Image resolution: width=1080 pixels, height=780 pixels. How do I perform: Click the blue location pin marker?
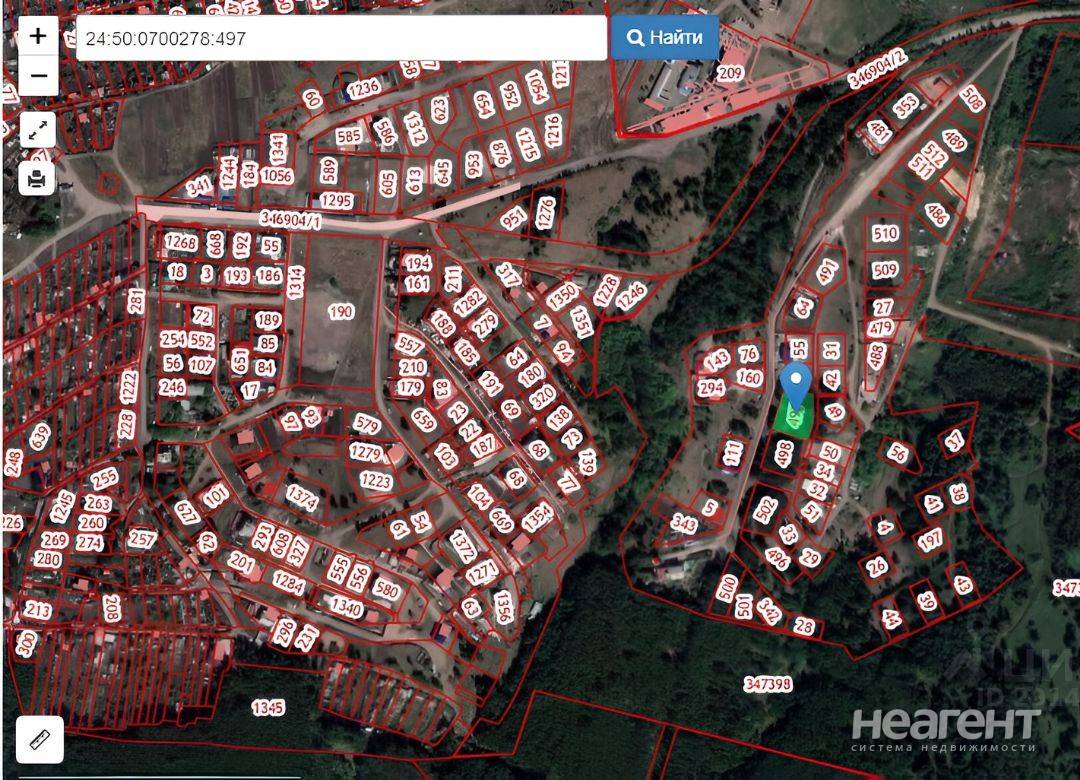click(797, 386)
